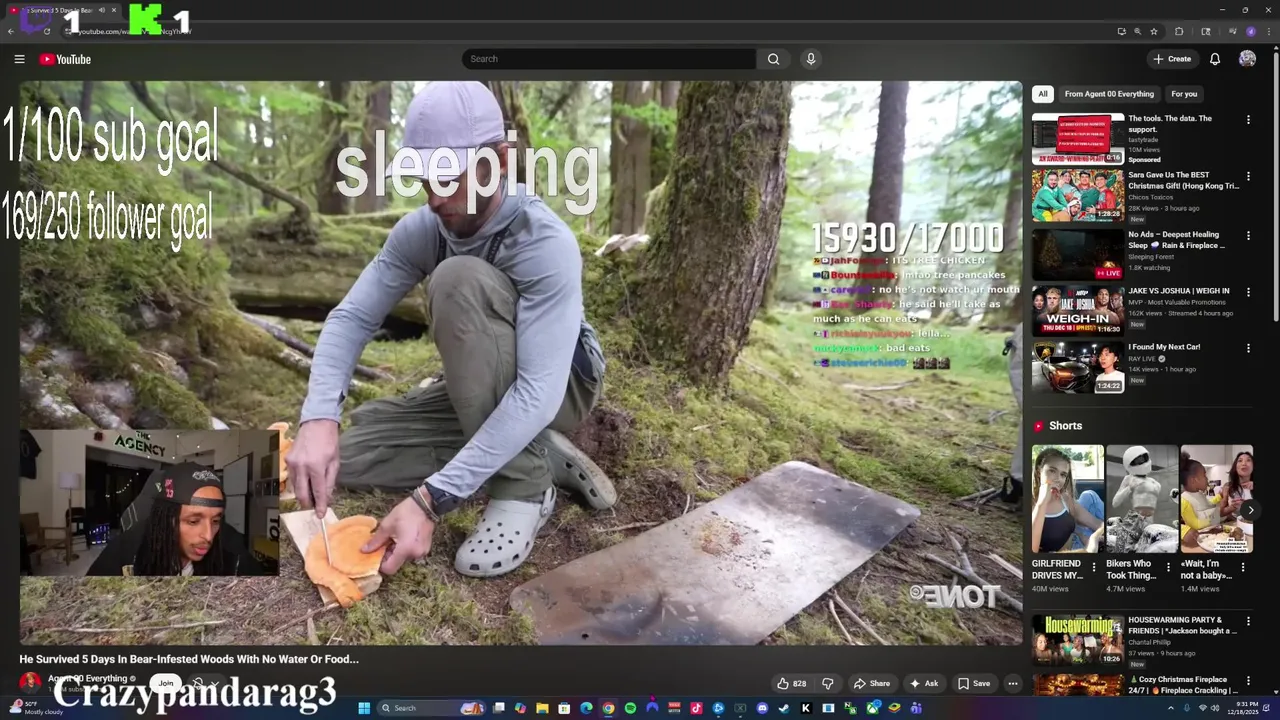The height and width of the screenshot is (720, 1280).
Task: Open the YouTube guide hamburger menu
Action: pyautogui.click(x=19, y=59)
